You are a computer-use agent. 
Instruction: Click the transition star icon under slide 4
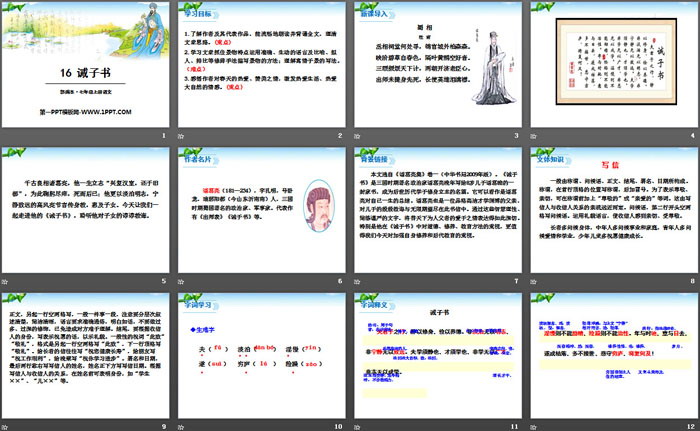coord(533,137)
